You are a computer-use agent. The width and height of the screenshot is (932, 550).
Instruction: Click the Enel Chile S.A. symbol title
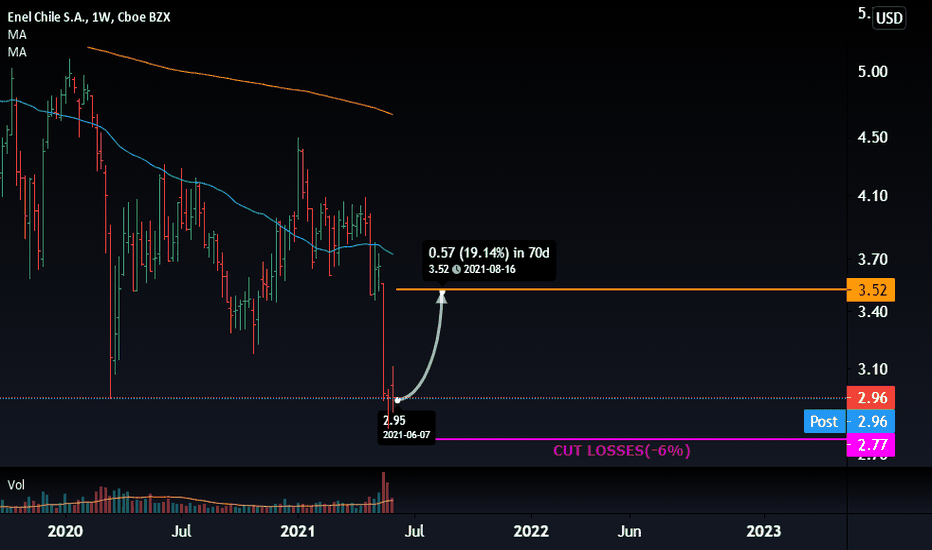click(89, 17)
